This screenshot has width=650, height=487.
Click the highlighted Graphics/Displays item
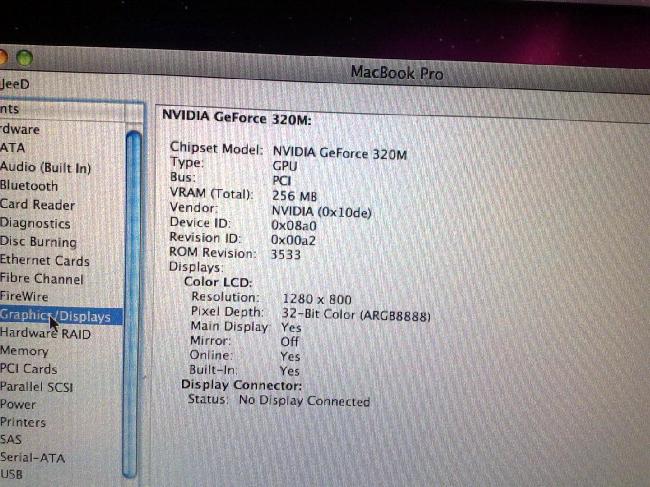(x=55, y=316)
